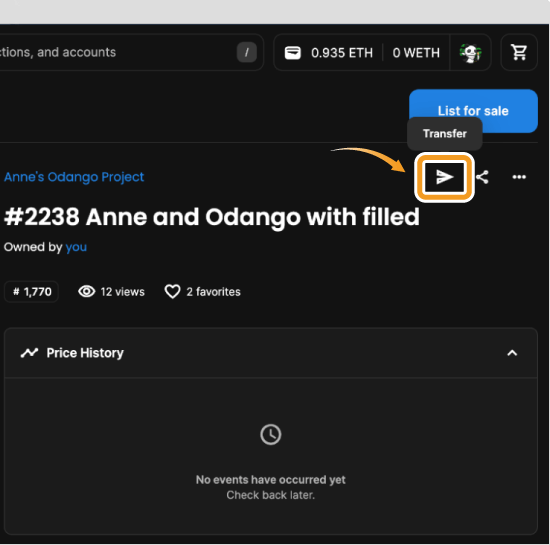Click the wallet card icon
Screen dimensions: 550x545
click(x=293, y=53)
